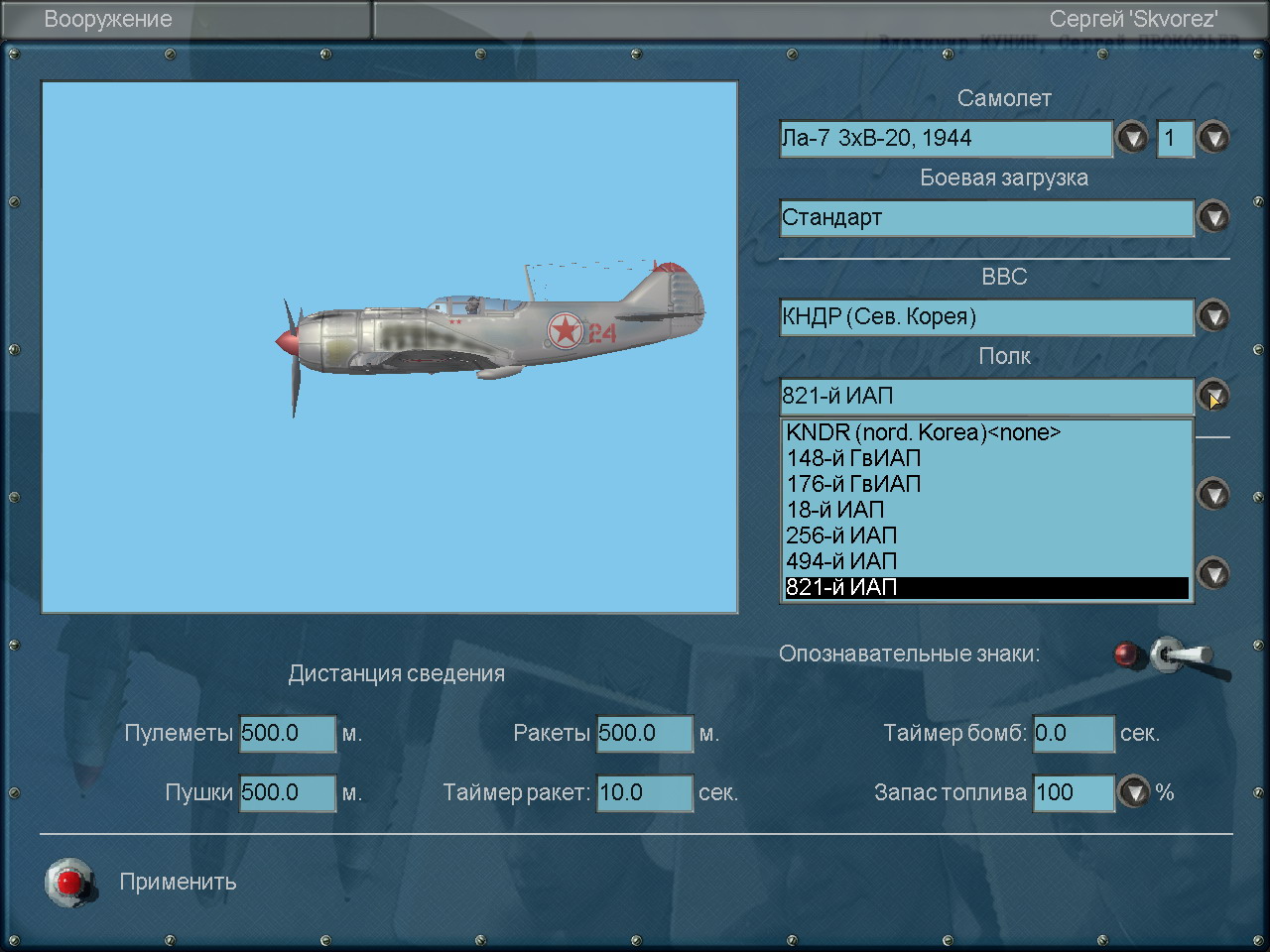Click the Пулеметы convergence distance field
This screenshot has height=952, width=1270.
click(x=288, y=734)
